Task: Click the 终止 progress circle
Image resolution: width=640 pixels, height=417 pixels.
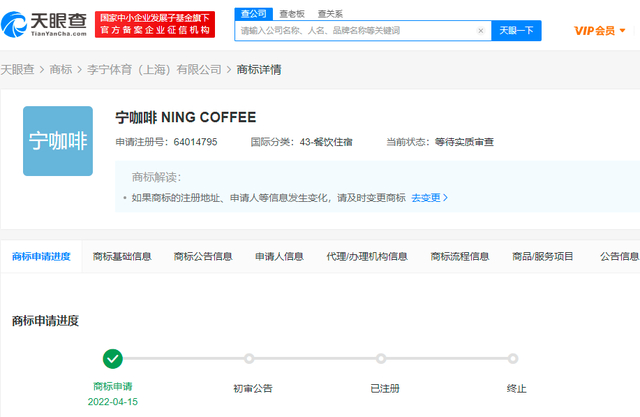Action: [x=513, y=358]
